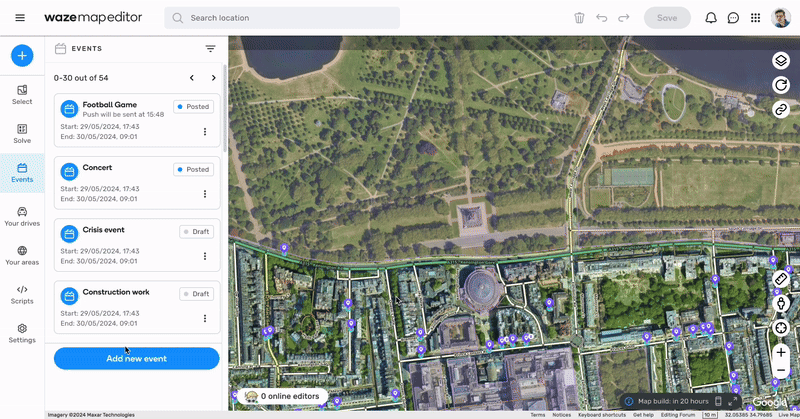This screenshot has width=800, height=419.
Task: Click the 0-30 out of 54 counter
Action: coord(81,78)
